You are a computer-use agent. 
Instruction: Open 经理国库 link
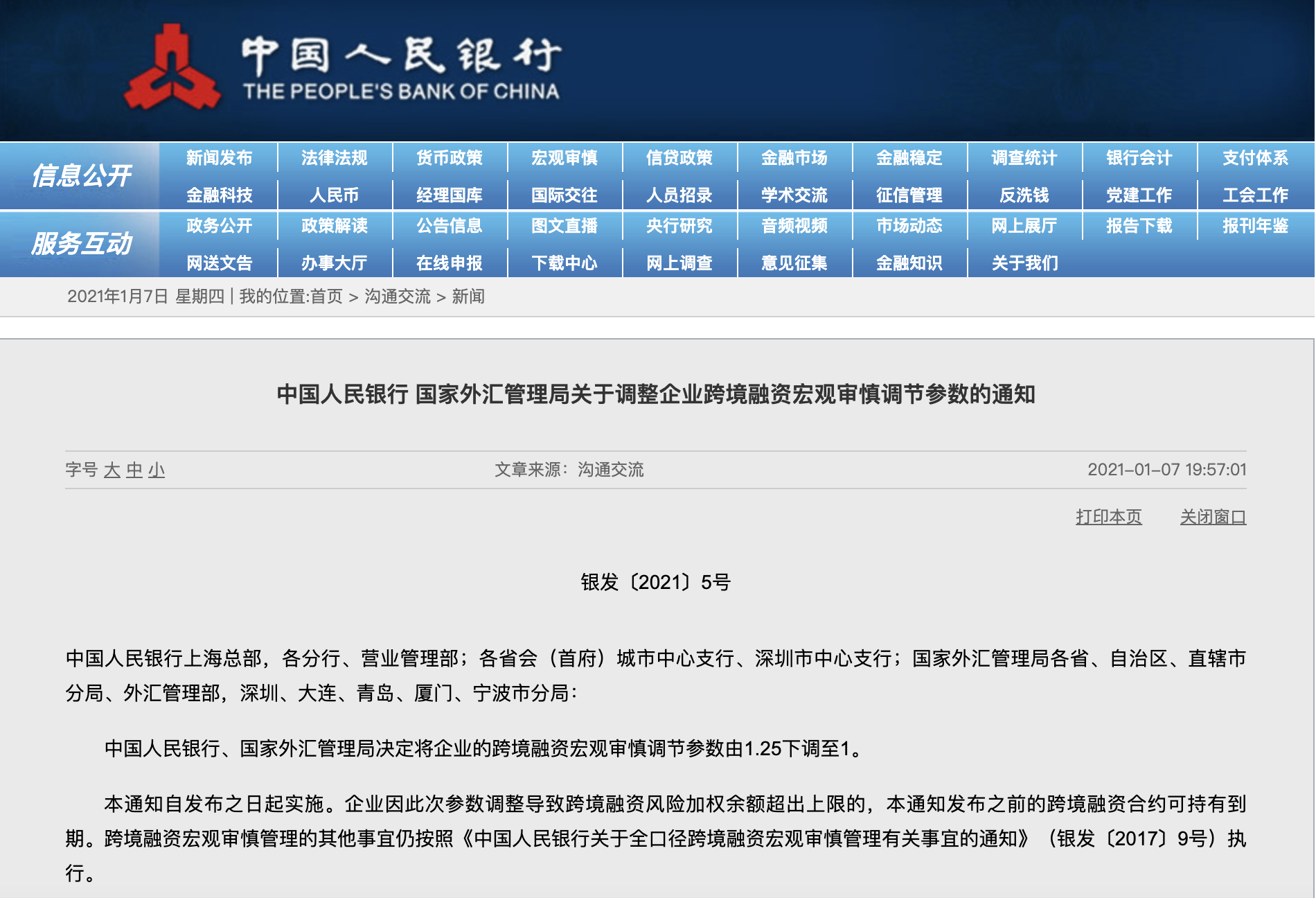pos(449,195)
